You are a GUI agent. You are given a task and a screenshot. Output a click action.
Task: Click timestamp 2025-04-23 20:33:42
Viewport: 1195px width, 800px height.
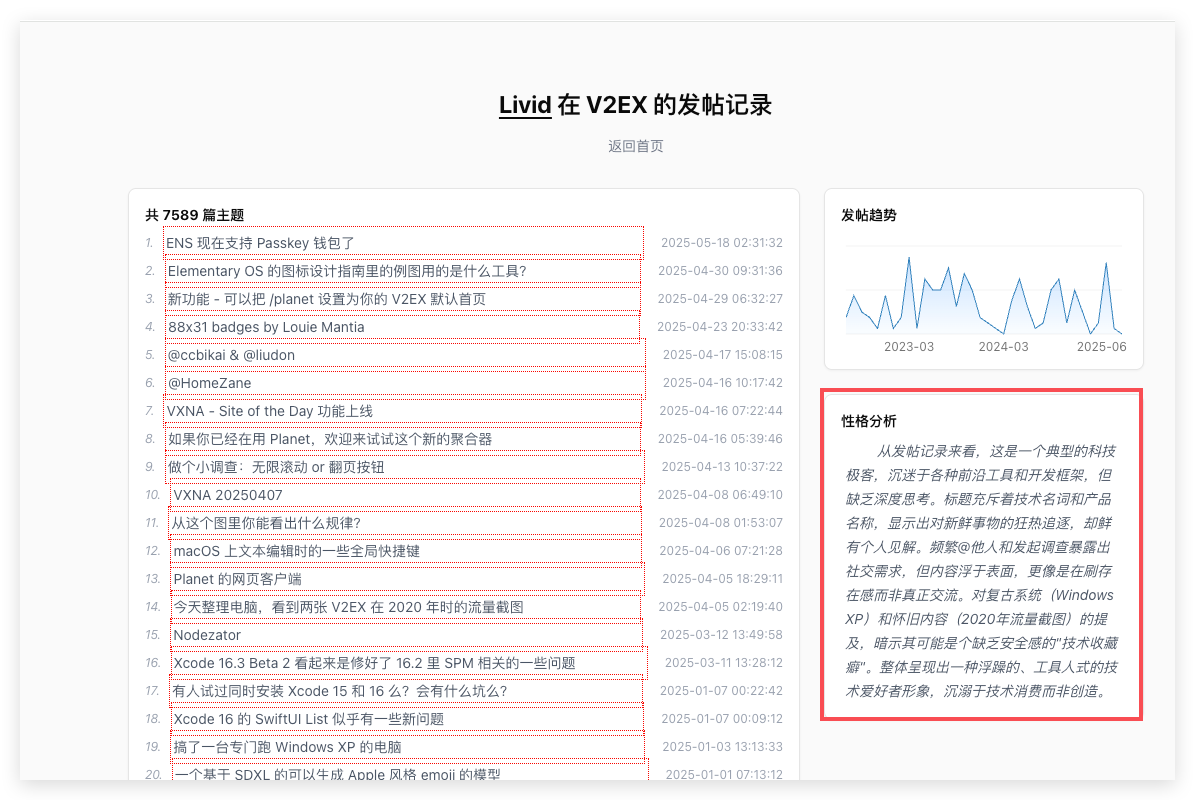[720, 327]
